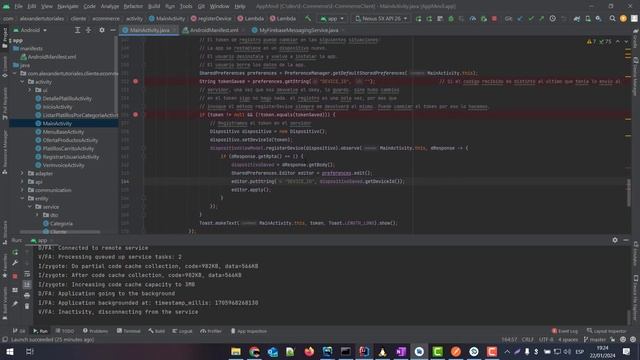Open Project panel settings gear
The image size is (640, 360).
pos(102,30)
